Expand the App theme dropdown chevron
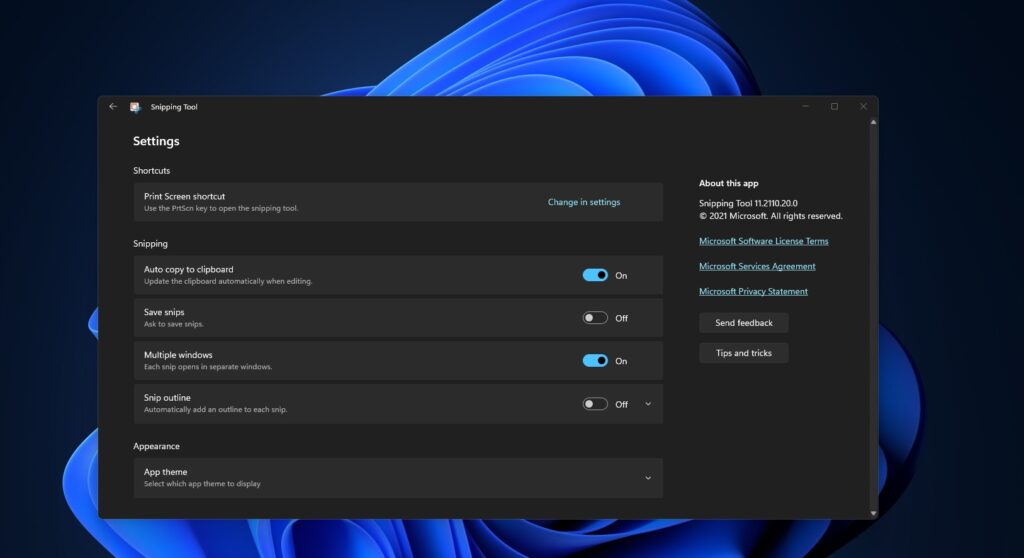The height and width of the screenshot is (558, 1024). pos(648,478)
